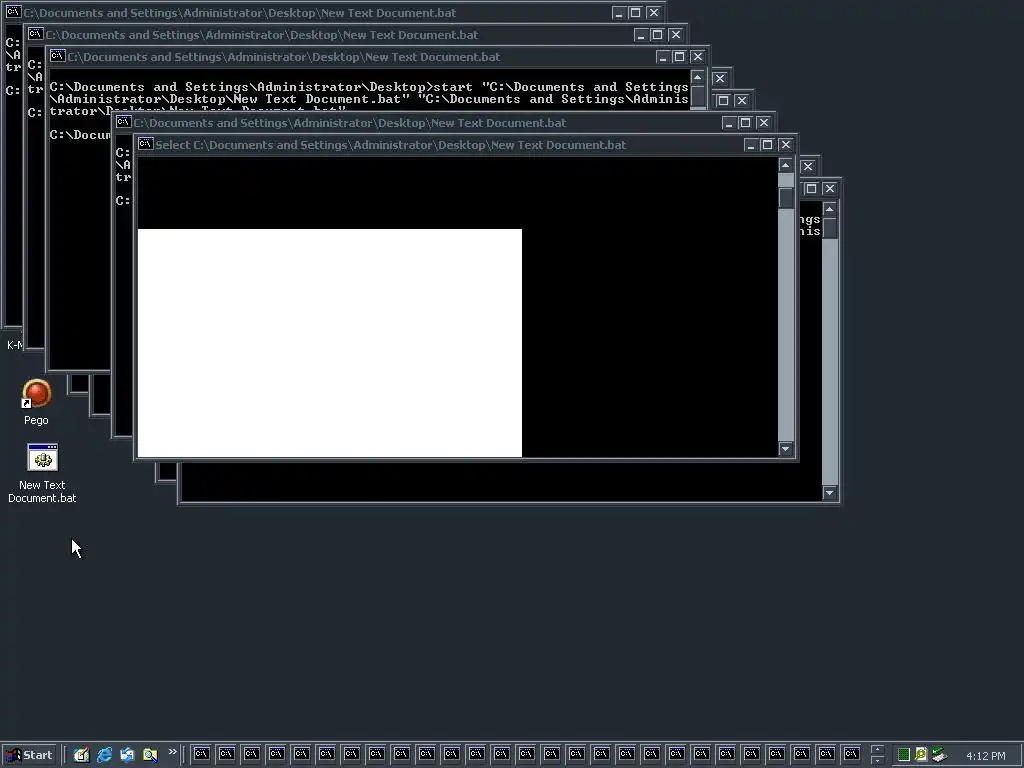Screen dimensions: 1024x768
Task: Maximize the window showing the start command
Action: point(680,57)
